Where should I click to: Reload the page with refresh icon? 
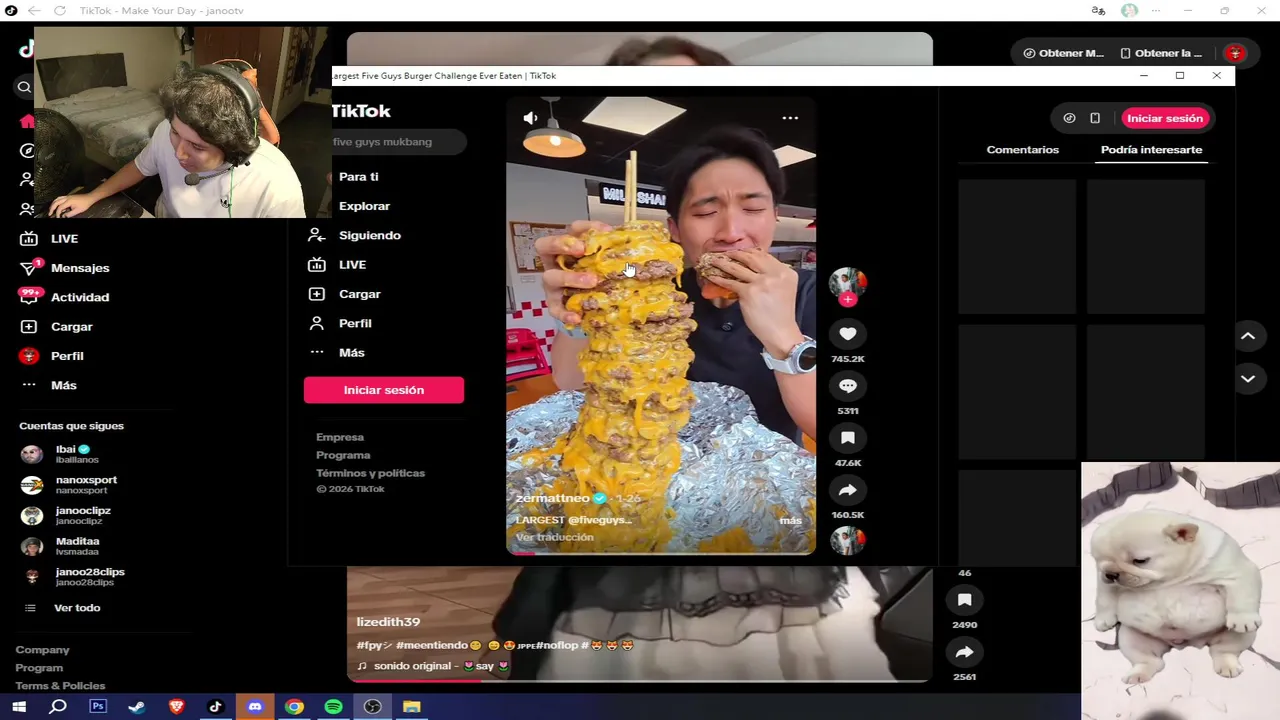(60, 10)
